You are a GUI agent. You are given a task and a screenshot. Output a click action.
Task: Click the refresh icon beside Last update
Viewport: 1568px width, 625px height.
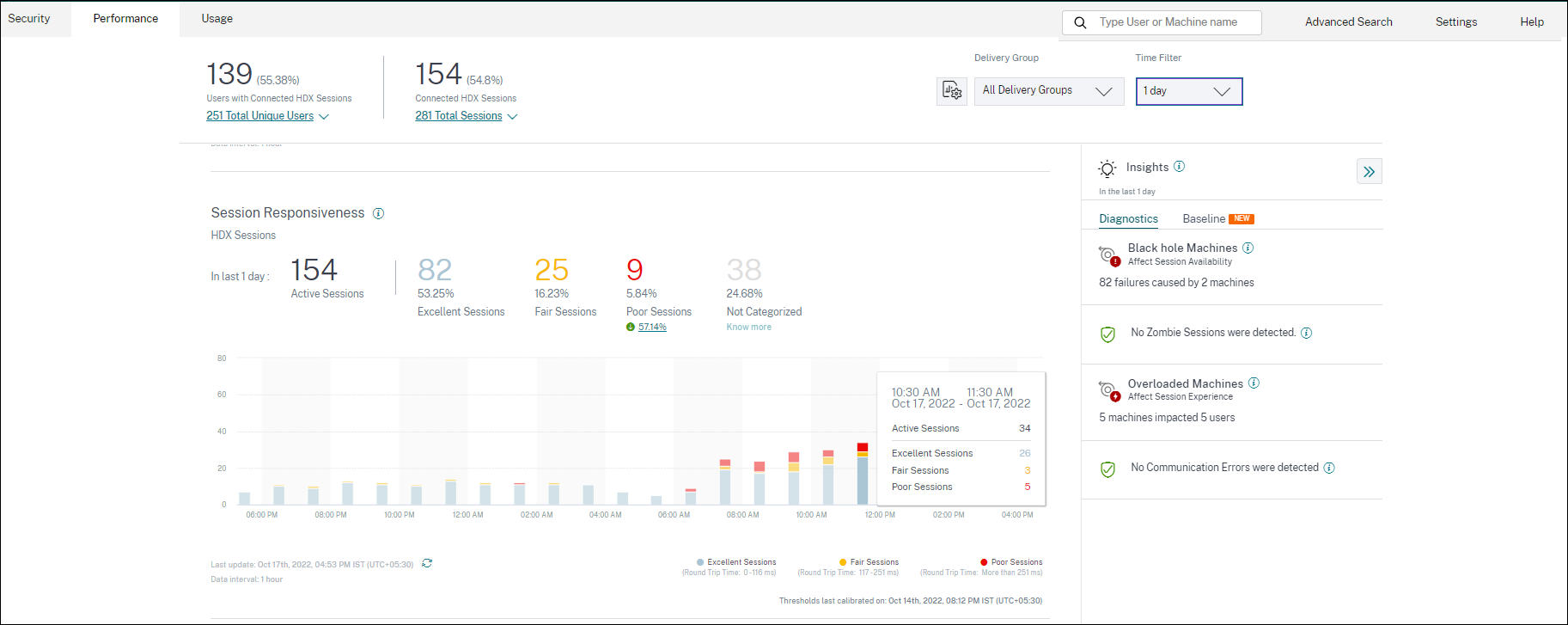tap(427, 564)
